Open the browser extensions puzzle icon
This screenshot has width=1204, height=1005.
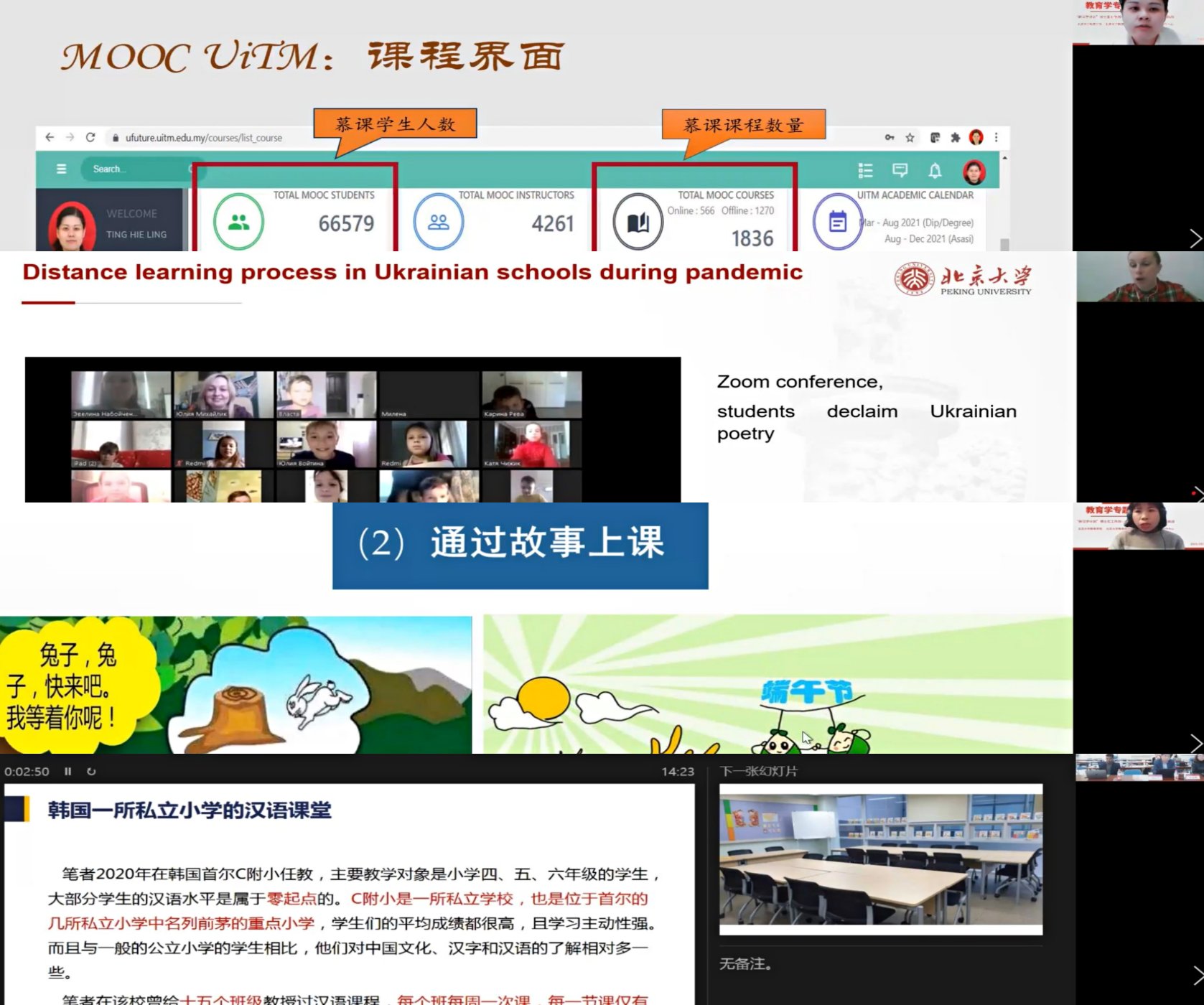pos(955,137)
